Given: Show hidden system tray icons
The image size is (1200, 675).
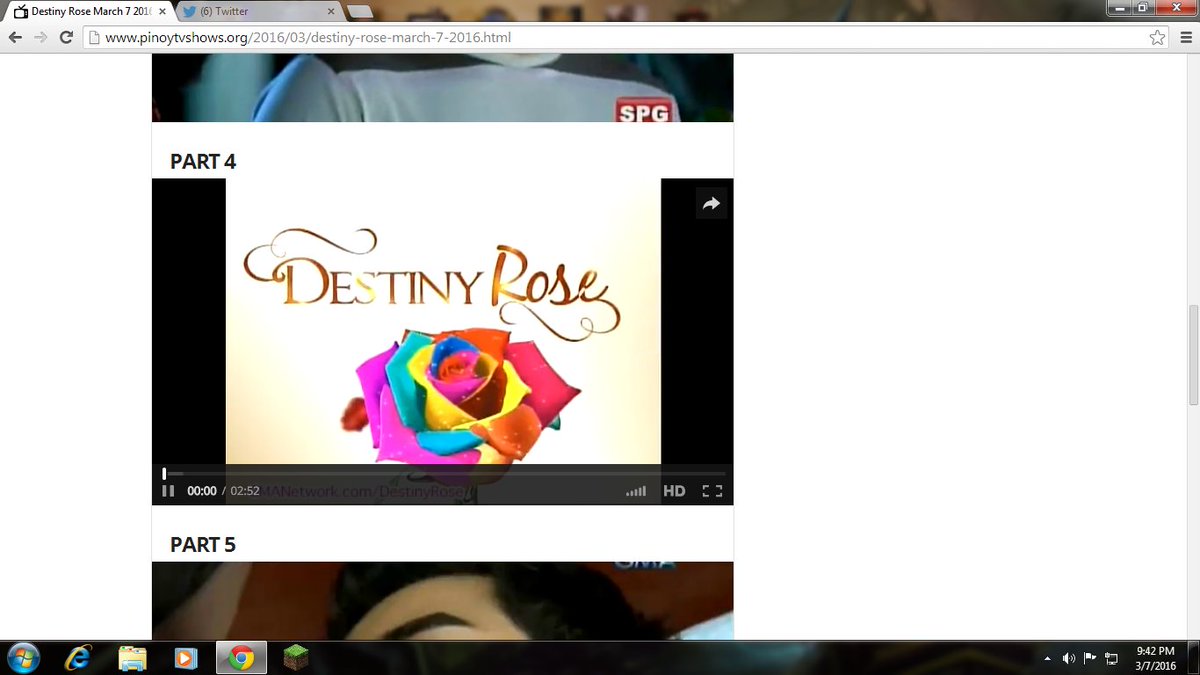Looking at the screenshot, I should tap(1047, 658).
